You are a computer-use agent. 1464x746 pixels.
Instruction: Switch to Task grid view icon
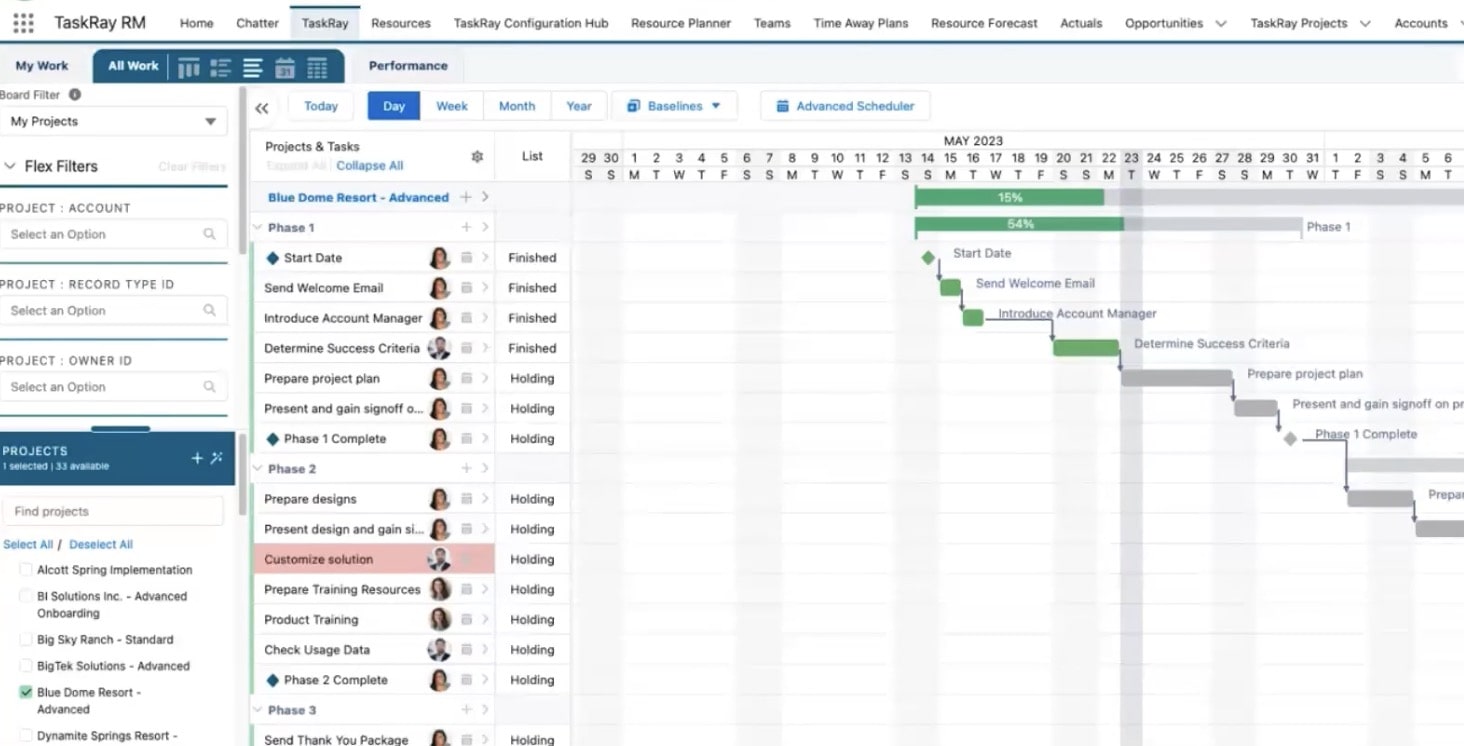coord(317,68)
